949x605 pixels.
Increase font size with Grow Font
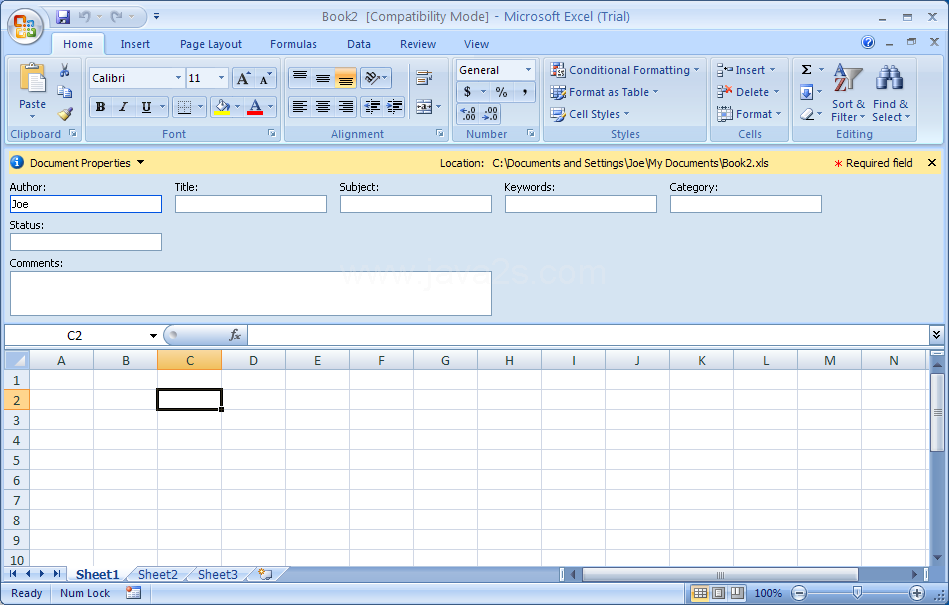point(243,78)
